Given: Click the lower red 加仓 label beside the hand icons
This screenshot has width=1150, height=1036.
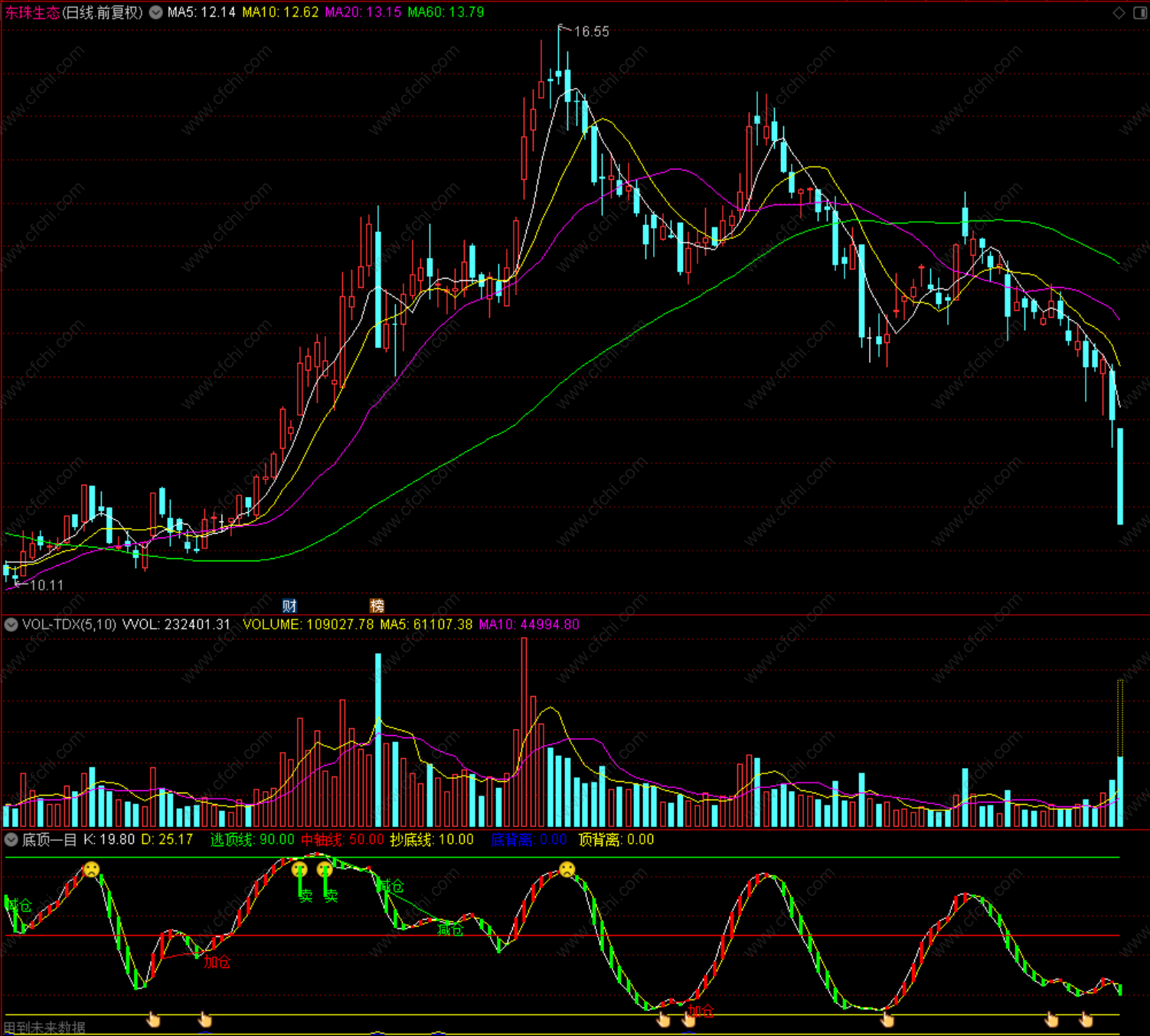Looking at the screenshot, I should (x=701, y=1011).
